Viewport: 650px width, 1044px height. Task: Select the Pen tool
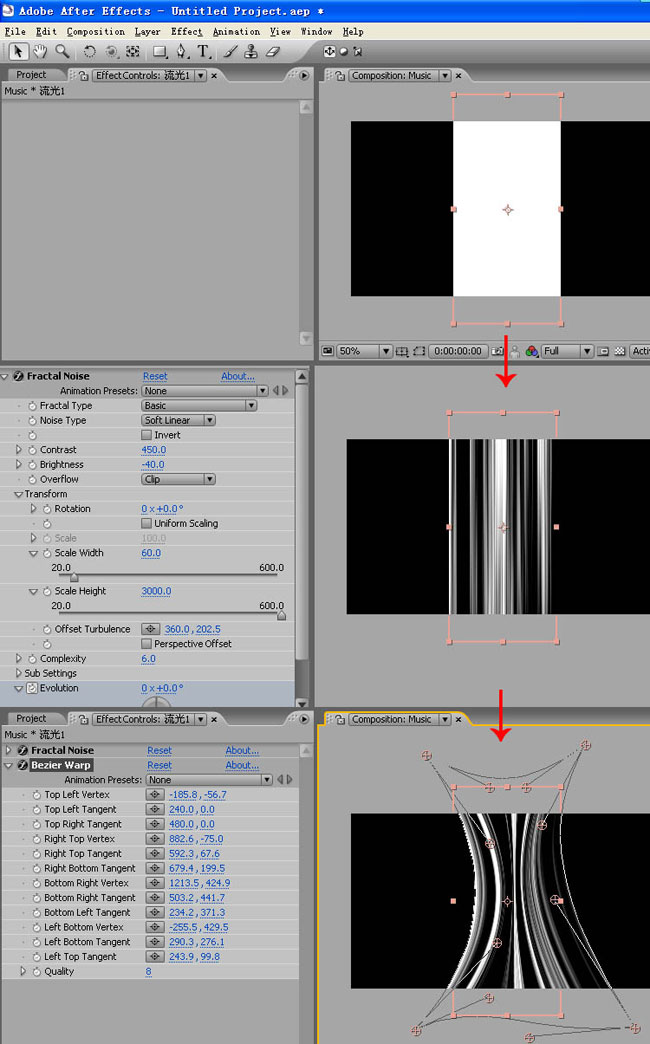click(181, 52)
